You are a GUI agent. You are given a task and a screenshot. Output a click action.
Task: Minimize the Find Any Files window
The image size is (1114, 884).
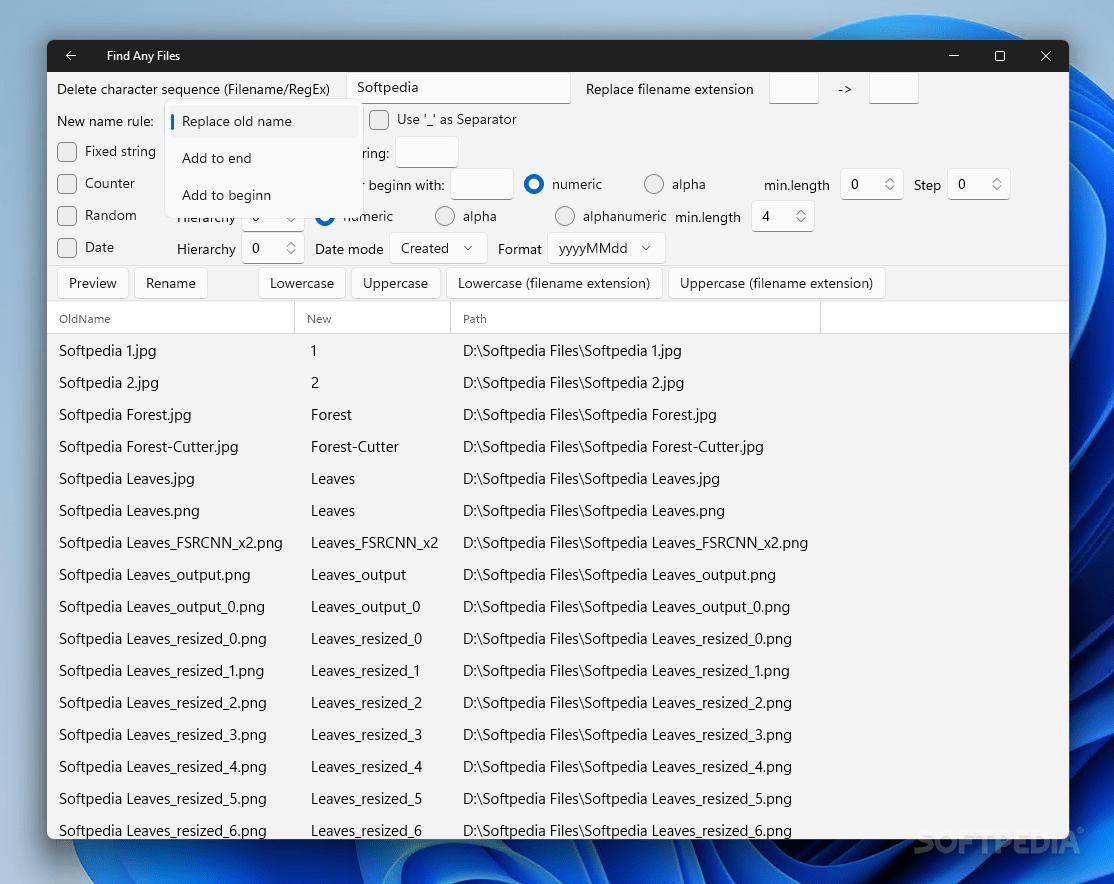[953, 55]
